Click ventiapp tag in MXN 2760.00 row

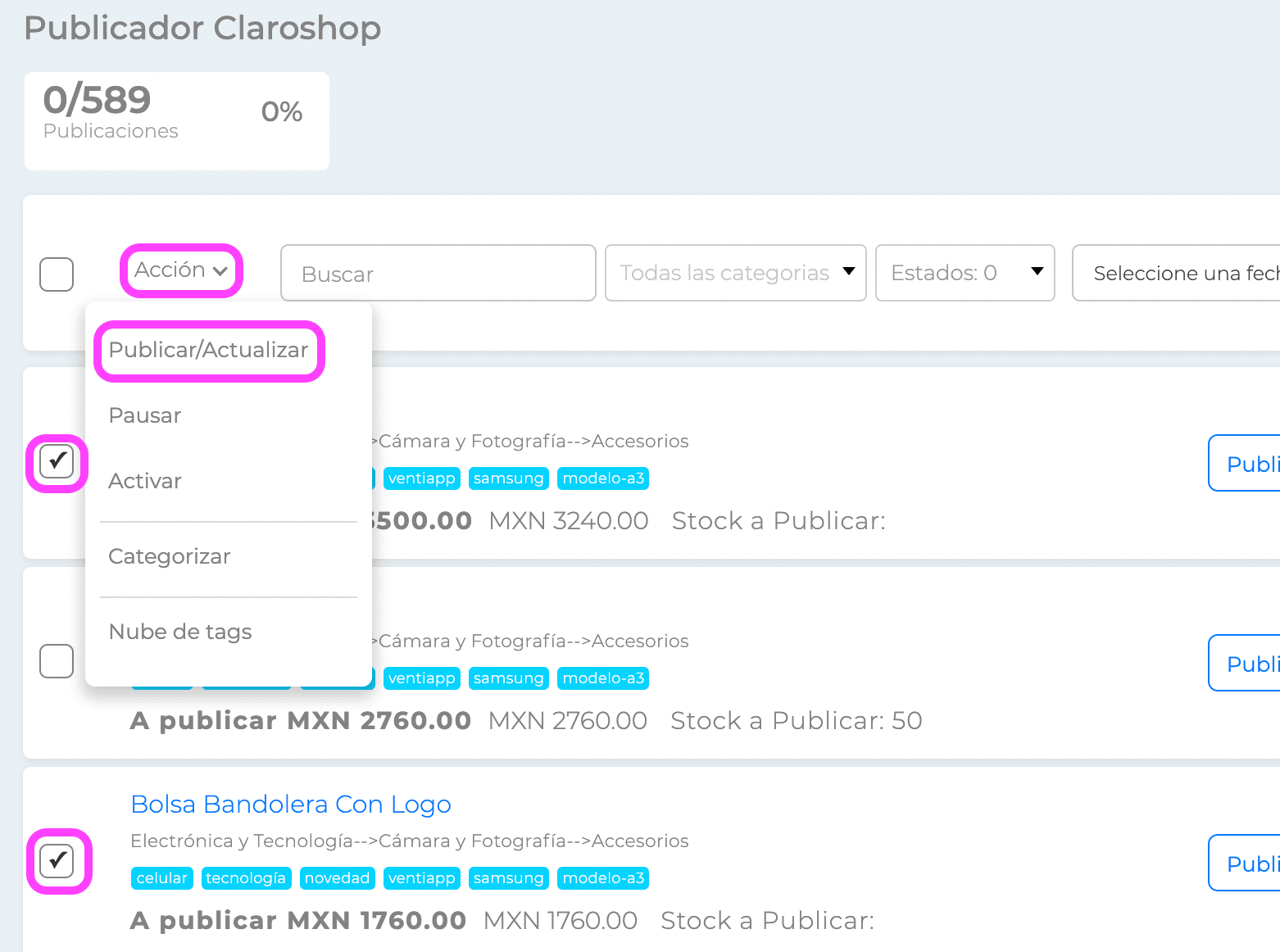[x=422, y=678]
